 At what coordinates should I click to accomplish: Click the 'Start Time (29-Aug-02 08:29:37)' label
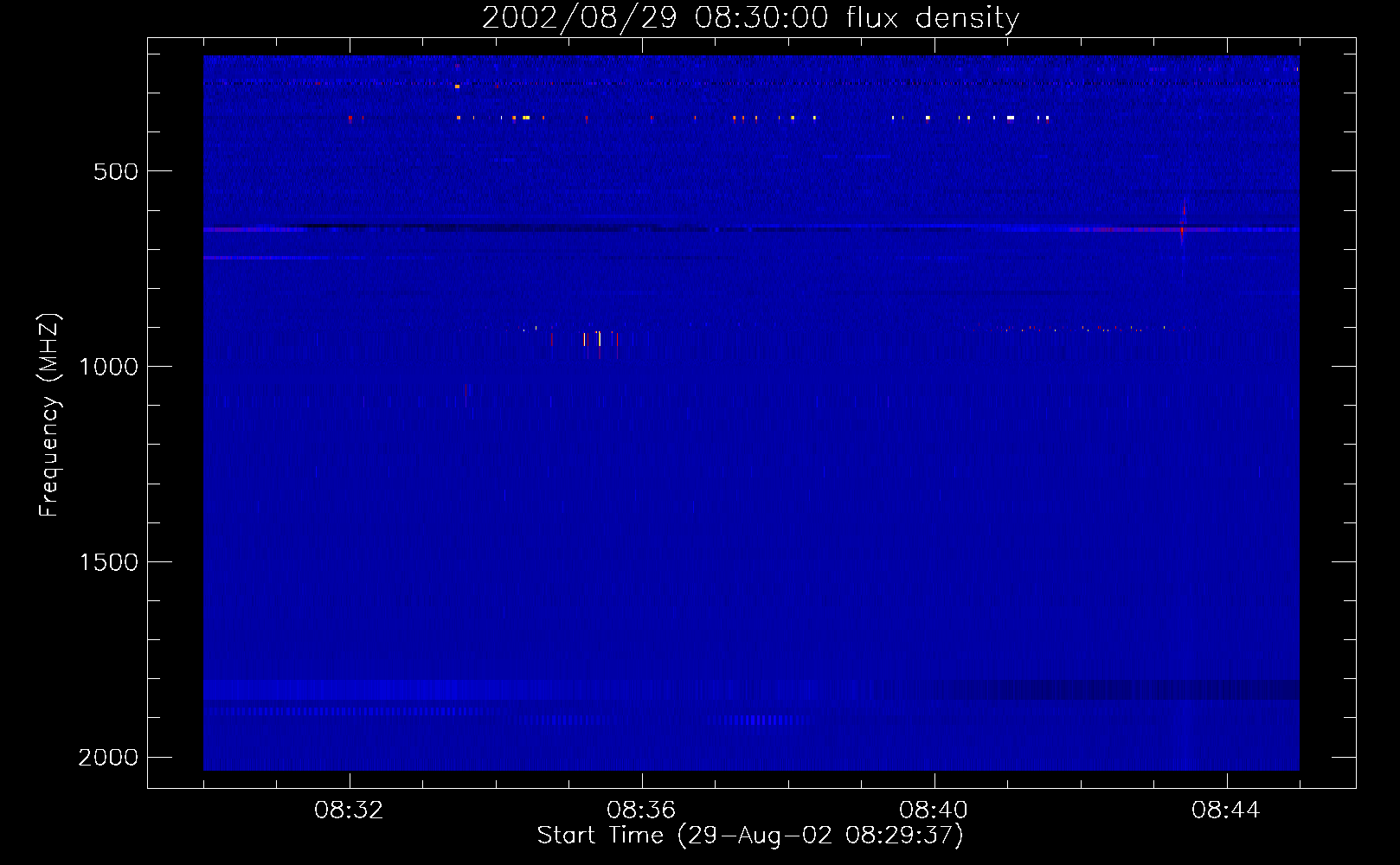coord(749,836)
